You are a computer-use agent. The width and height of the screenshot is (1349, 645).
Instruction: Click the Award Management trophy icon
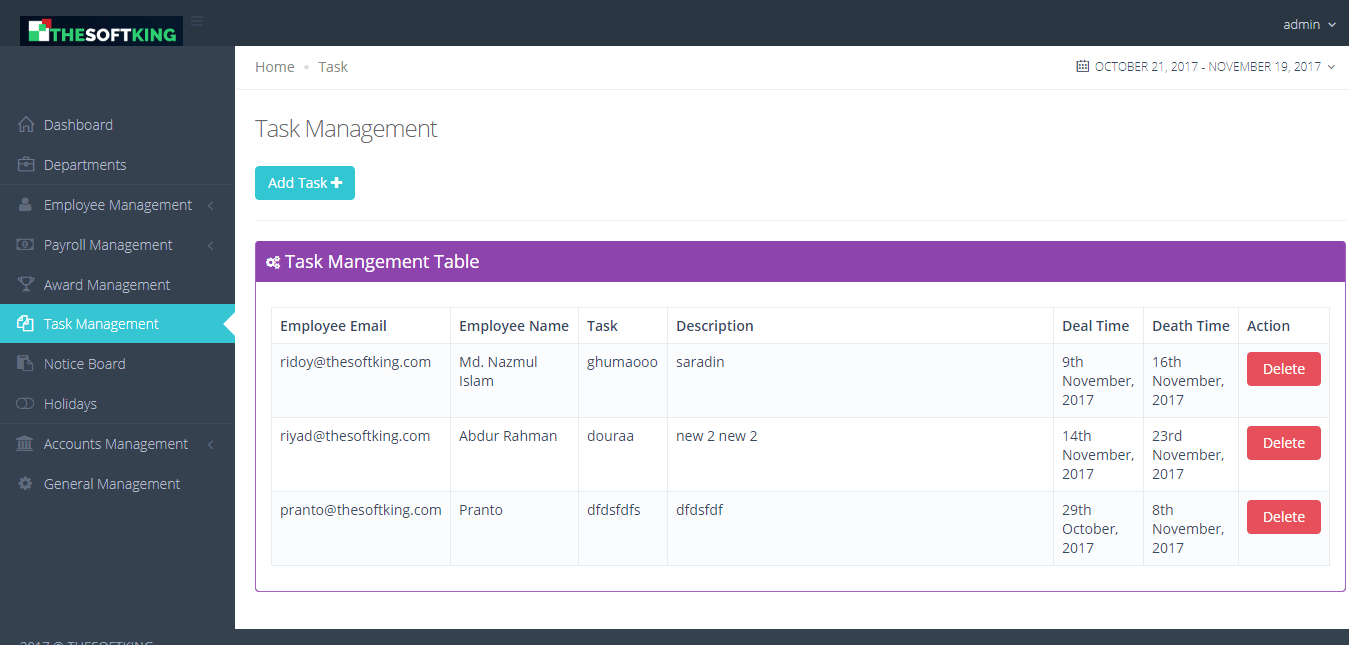[24, 284]
